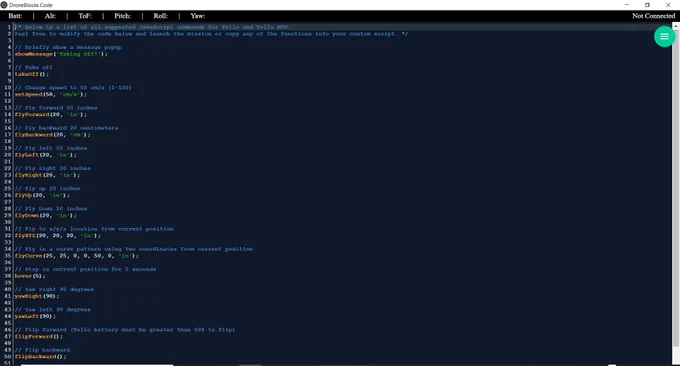The image size is (680, 366).
Task: Click the ToF status label
Action: pos(85,16)
